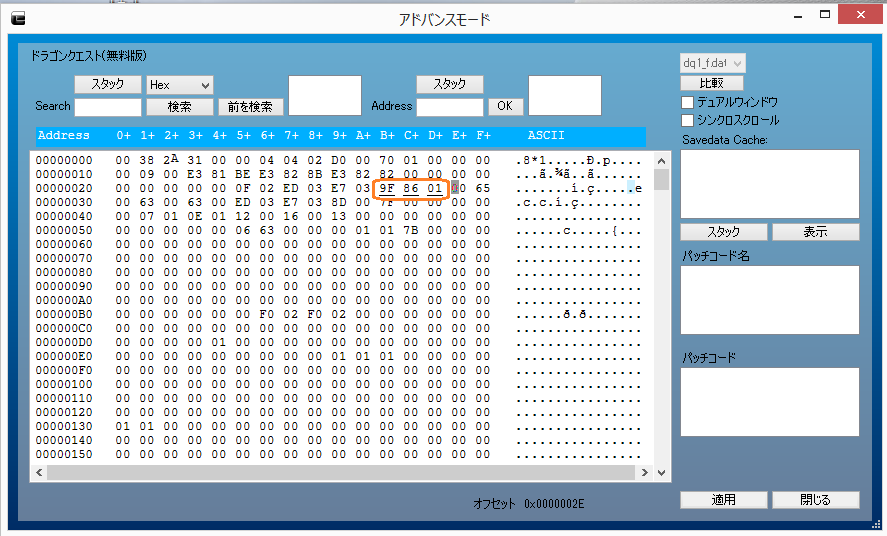Toggle the シンクロスクロール checkbox
This screenshot has width=887, height=536.
coord(687,120)
